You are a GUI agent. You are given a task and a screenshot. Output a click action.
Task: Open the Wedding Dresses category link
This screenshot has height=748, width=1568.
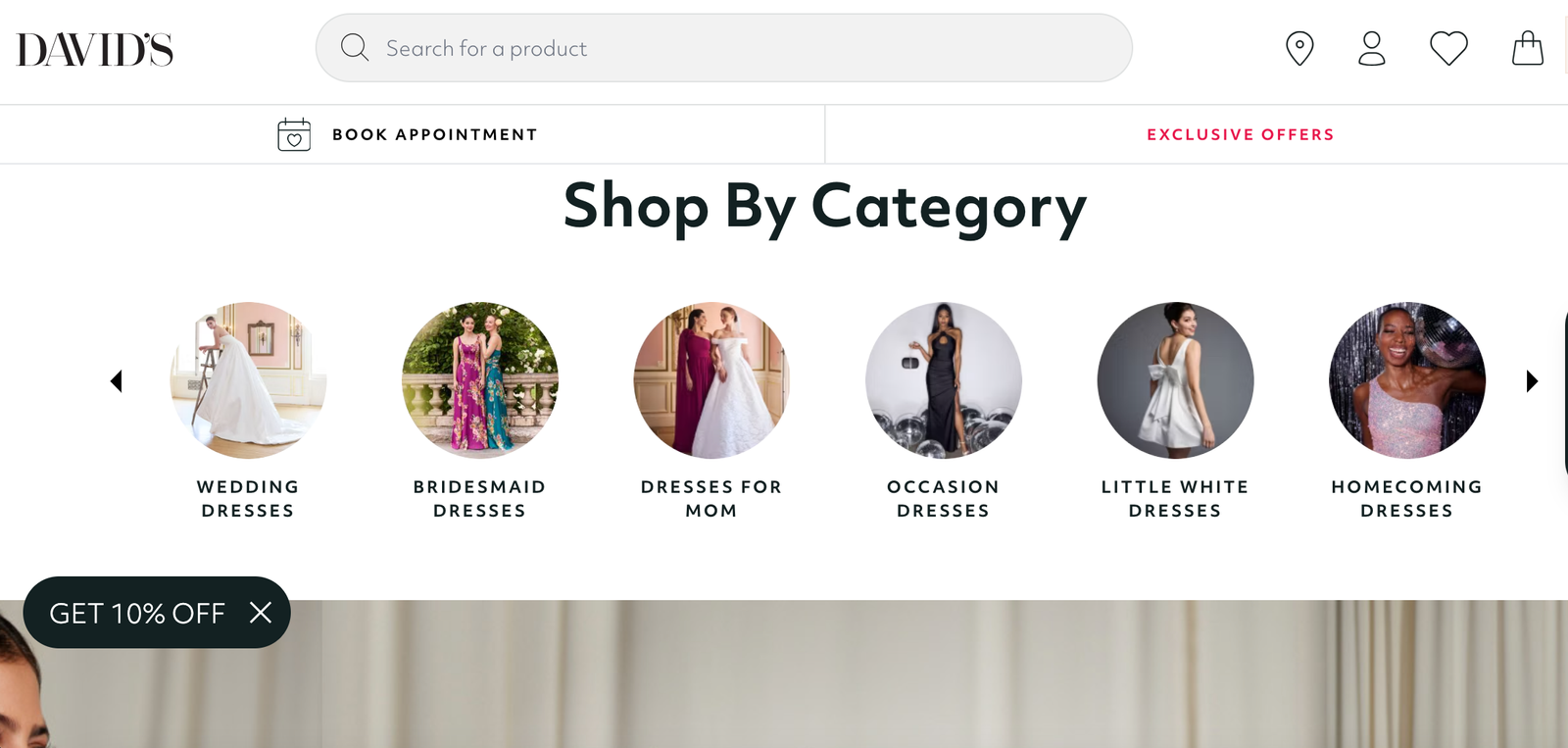point(248,498)
